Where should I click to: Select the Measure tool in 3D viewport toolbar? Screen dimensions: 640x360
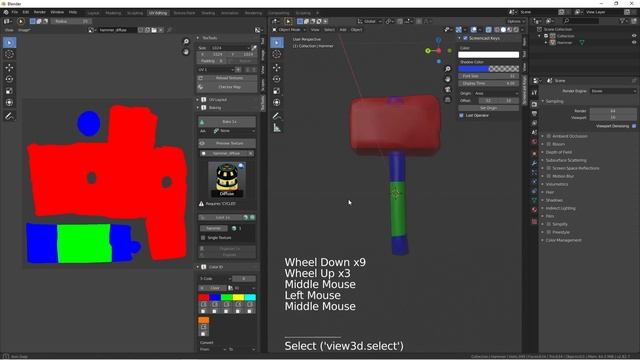[277, 128]
